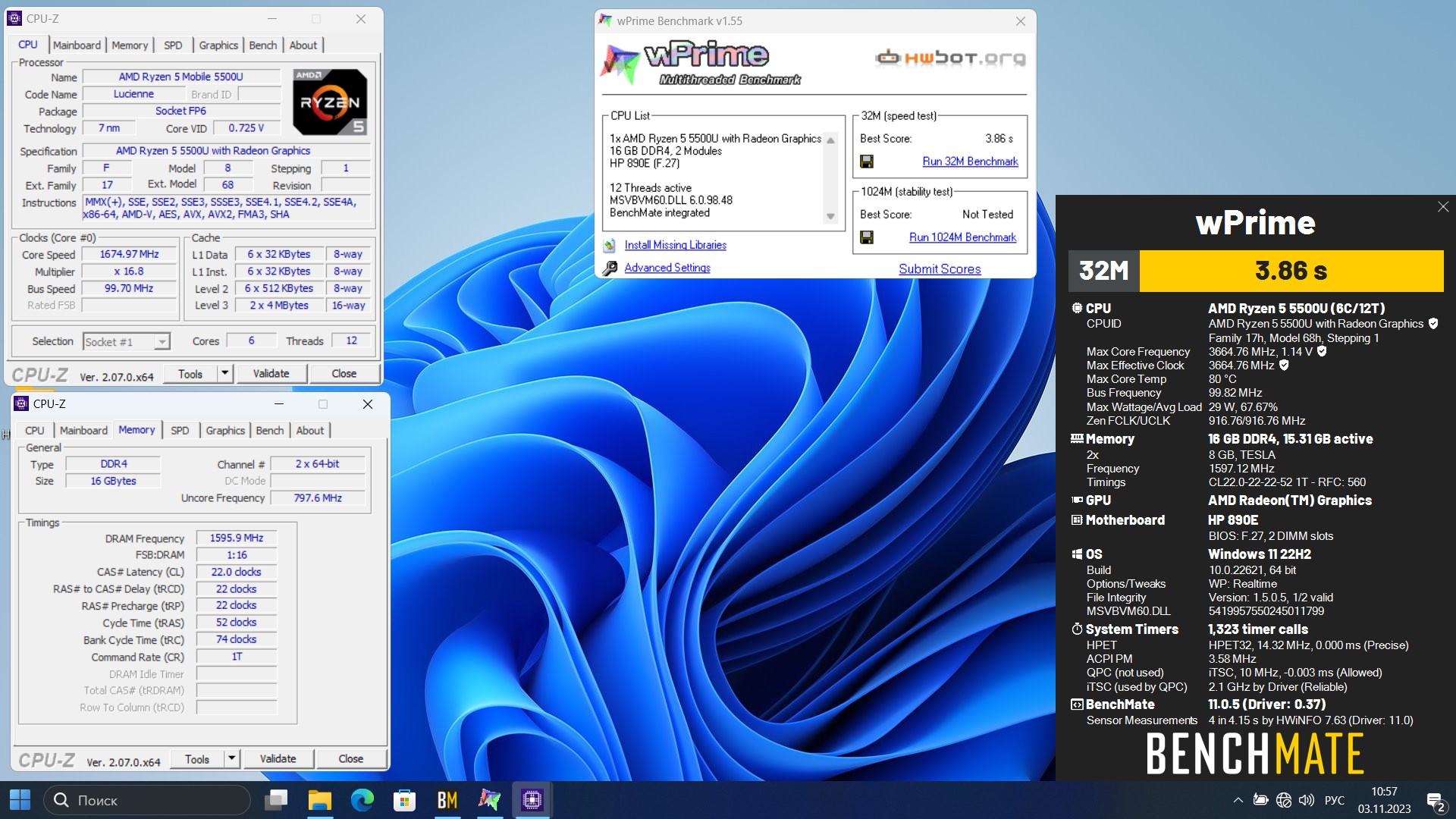Open the Tools dropdown arrow in the bottom CPU-Z window
Screen dimensions: 1456x819
pyautogui.click(x=231, y=758)
